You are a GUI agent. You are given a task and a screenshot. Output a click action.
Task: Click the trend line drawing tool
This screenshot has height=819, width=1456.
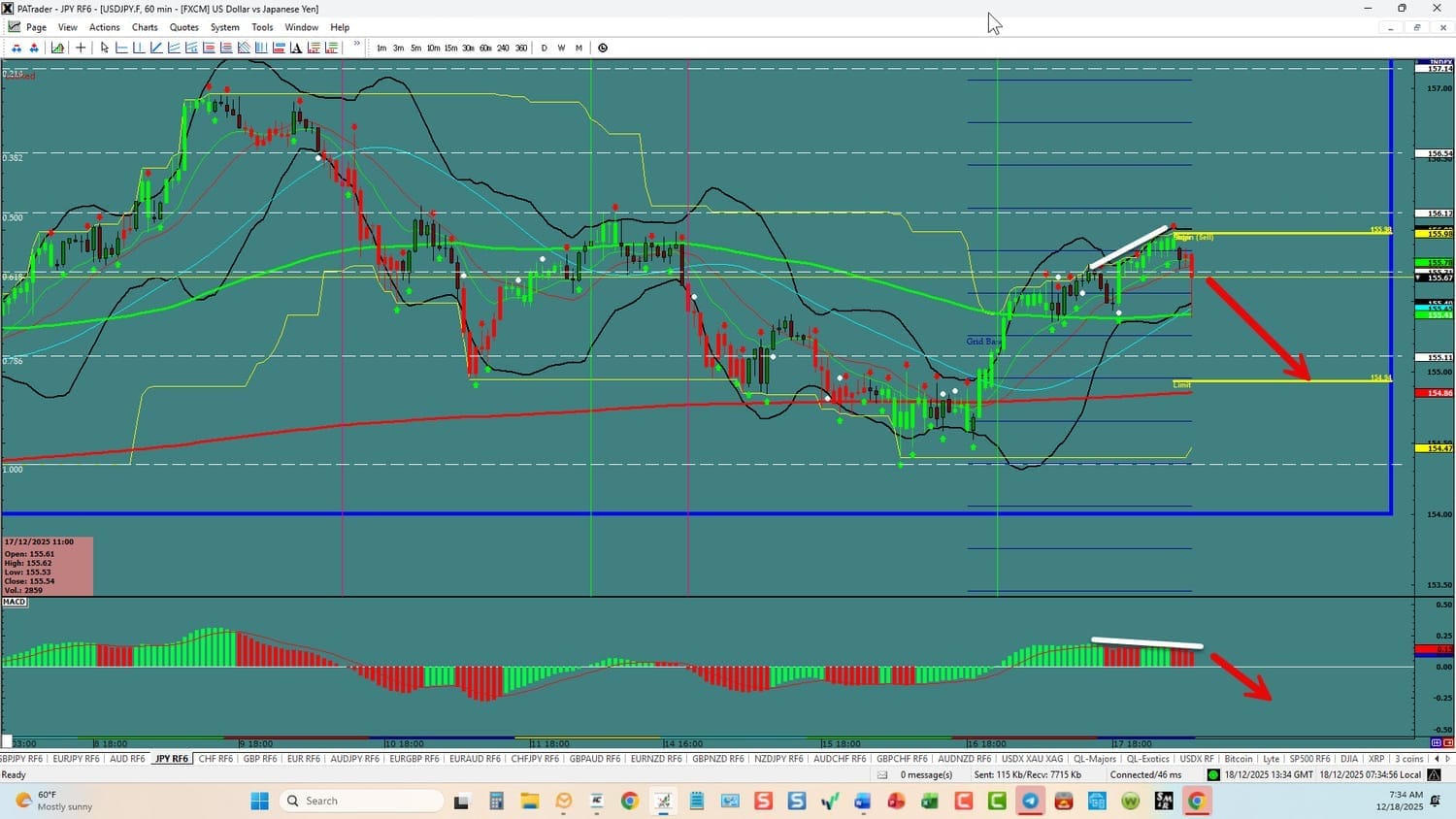(x=156, y=48)
